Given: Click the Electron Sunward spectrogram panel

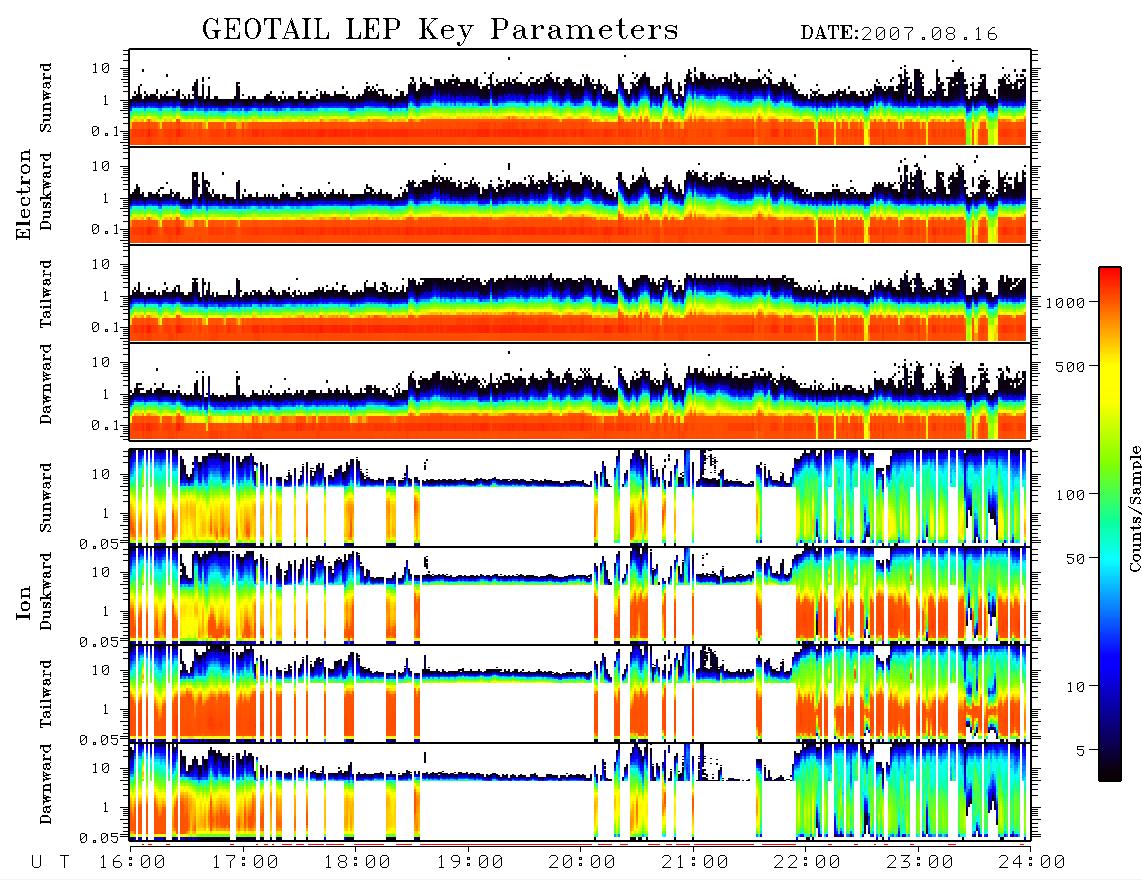Looking at the screenshot, I should (x=580, y=98).
